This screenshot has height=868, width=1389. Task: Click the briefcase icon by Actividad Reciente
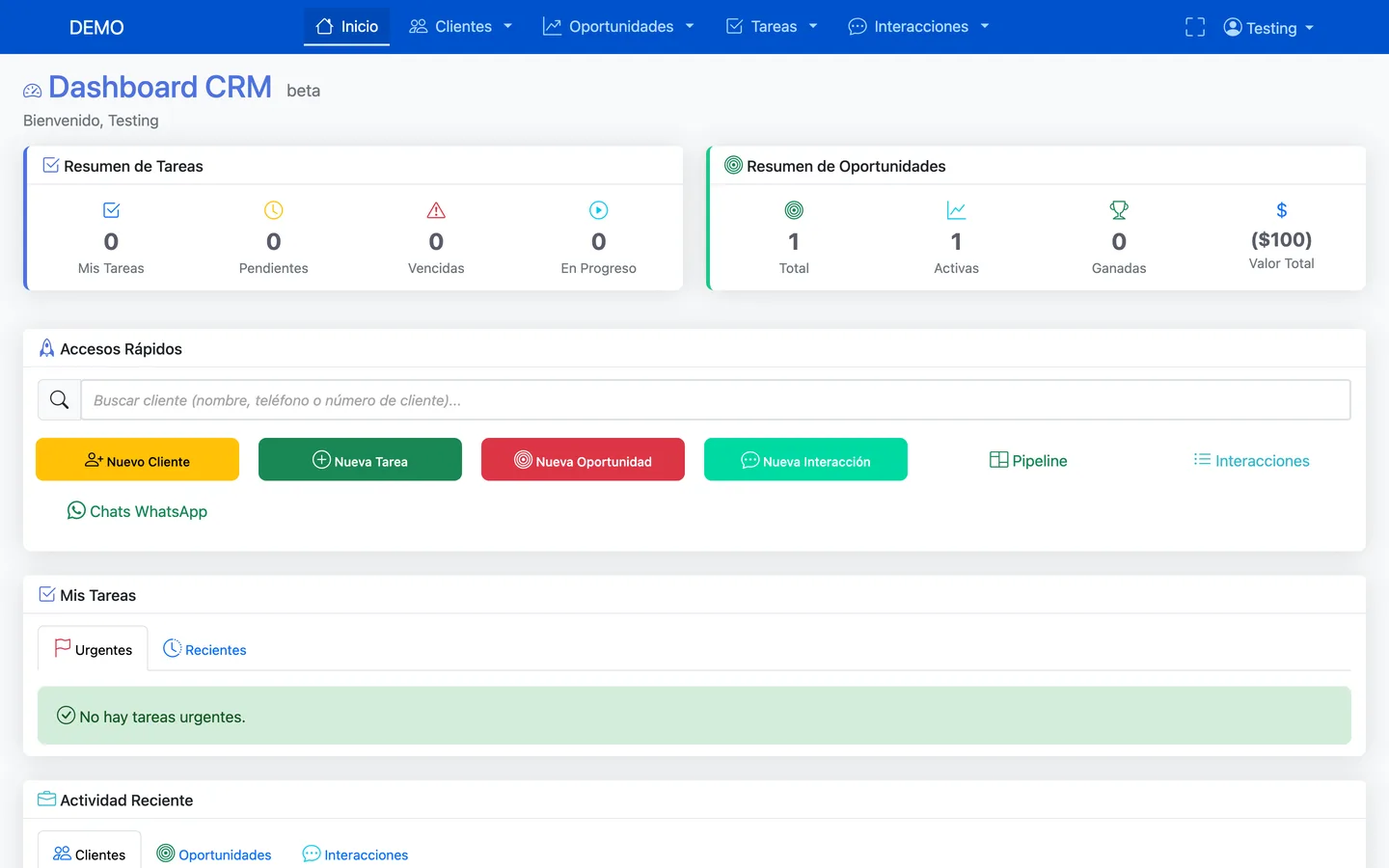[46, 799]
